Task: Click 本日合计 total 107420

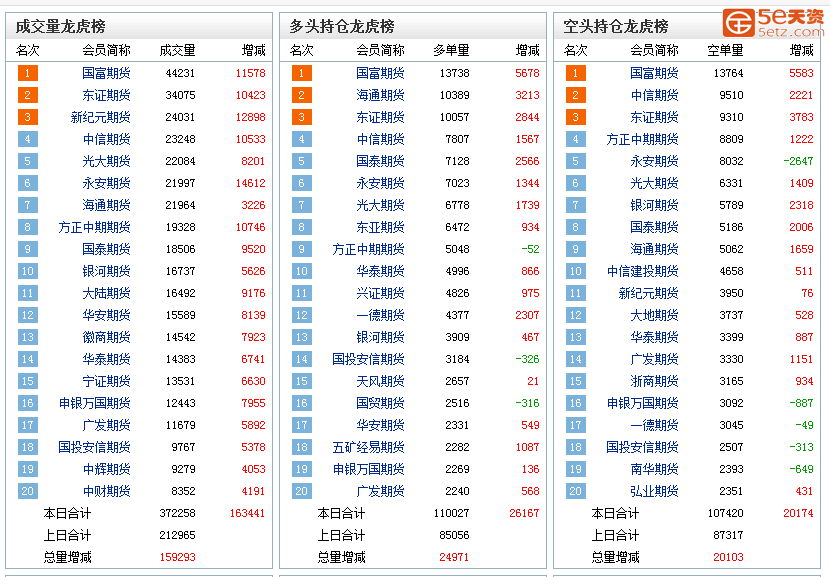Action: 725,513
